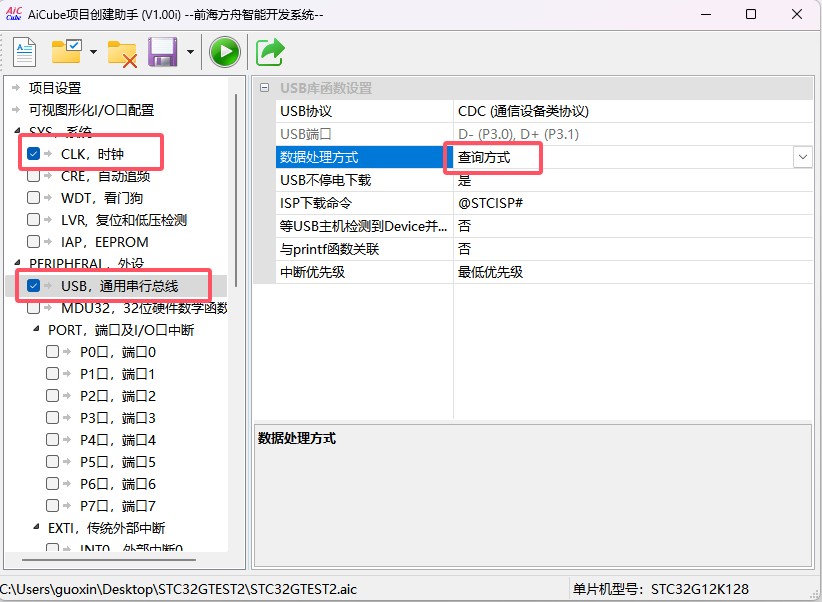The width and height of the screenshot is (822, 602).
Task: Open dropdown arrow beside save icon
Action: coord(190,52)
